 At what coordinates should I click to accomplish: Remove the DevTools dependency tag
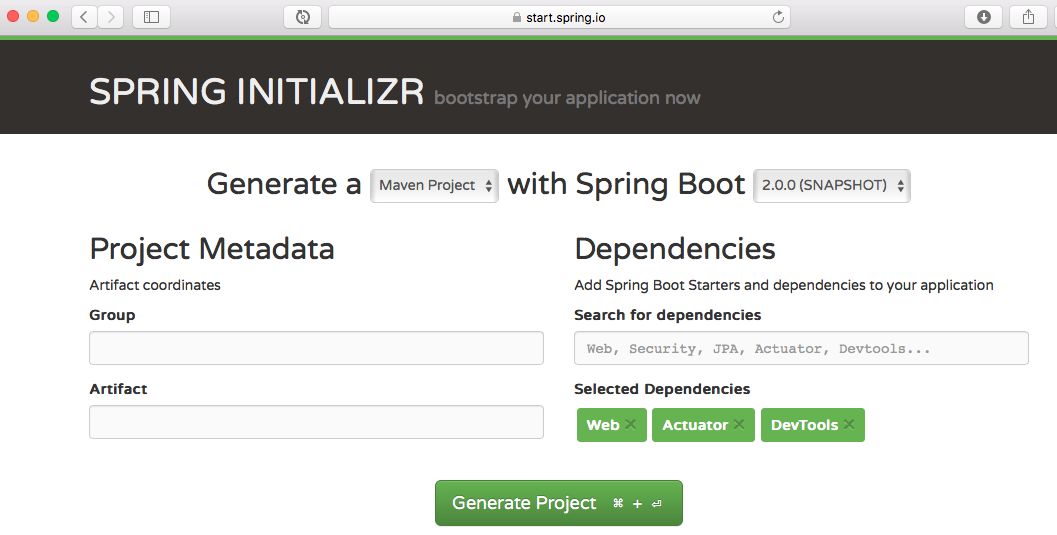pyautogui.click(x=849, y=424)
